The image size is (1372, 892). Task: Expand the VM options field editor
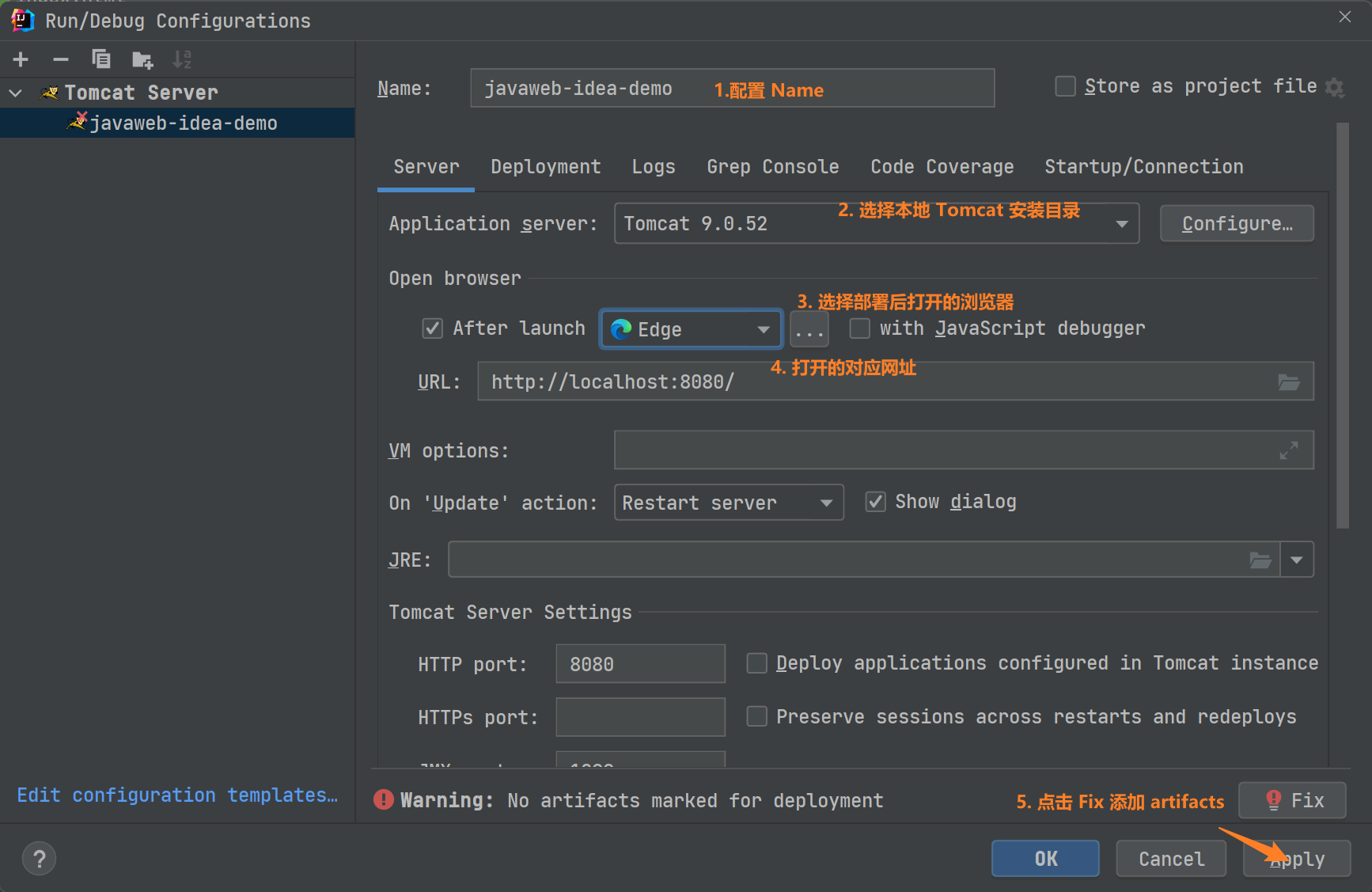tap(1289, 450)
